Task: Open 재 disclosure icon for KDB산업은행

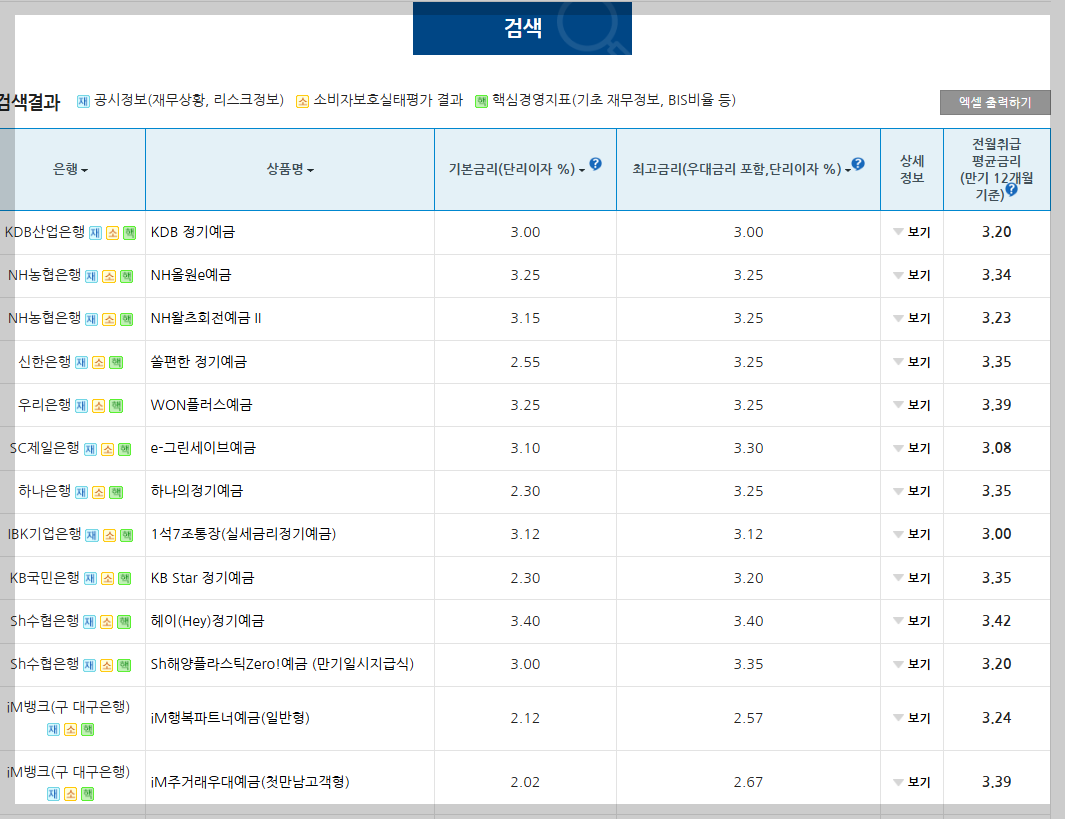Action: [x=96, y=233]
